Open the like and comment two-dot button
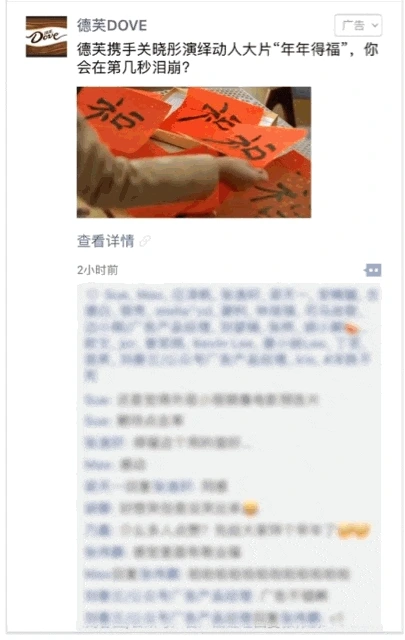Image resolution: width=405 pixels, height=640 pixels. click(x=373, y=270)
